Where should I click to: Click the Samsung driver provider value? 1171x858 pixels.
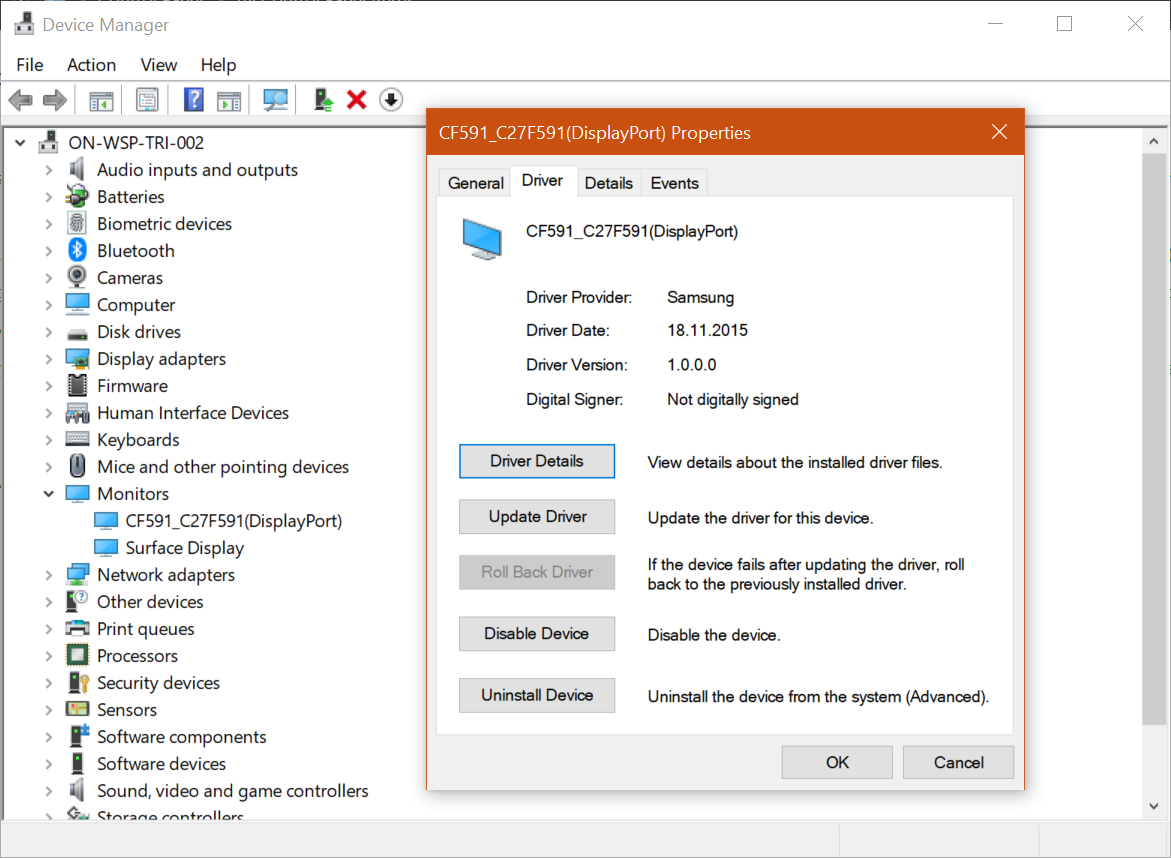point(701,297)
